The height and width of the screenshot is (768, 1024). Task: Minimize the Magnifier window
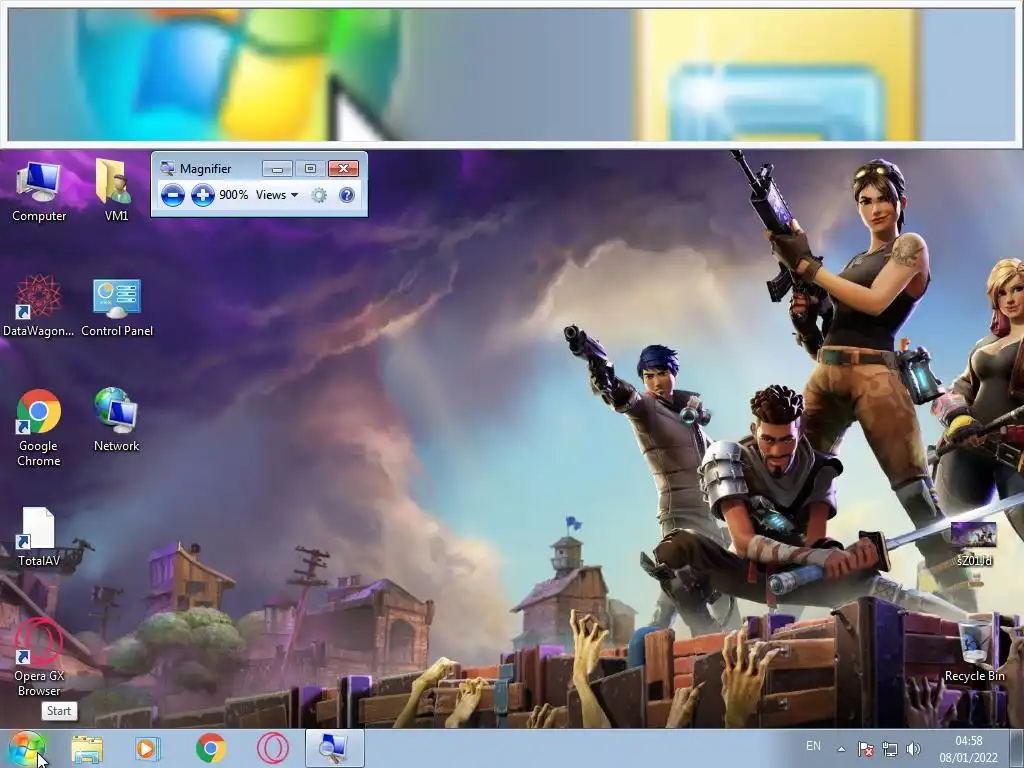coord(277,169)
